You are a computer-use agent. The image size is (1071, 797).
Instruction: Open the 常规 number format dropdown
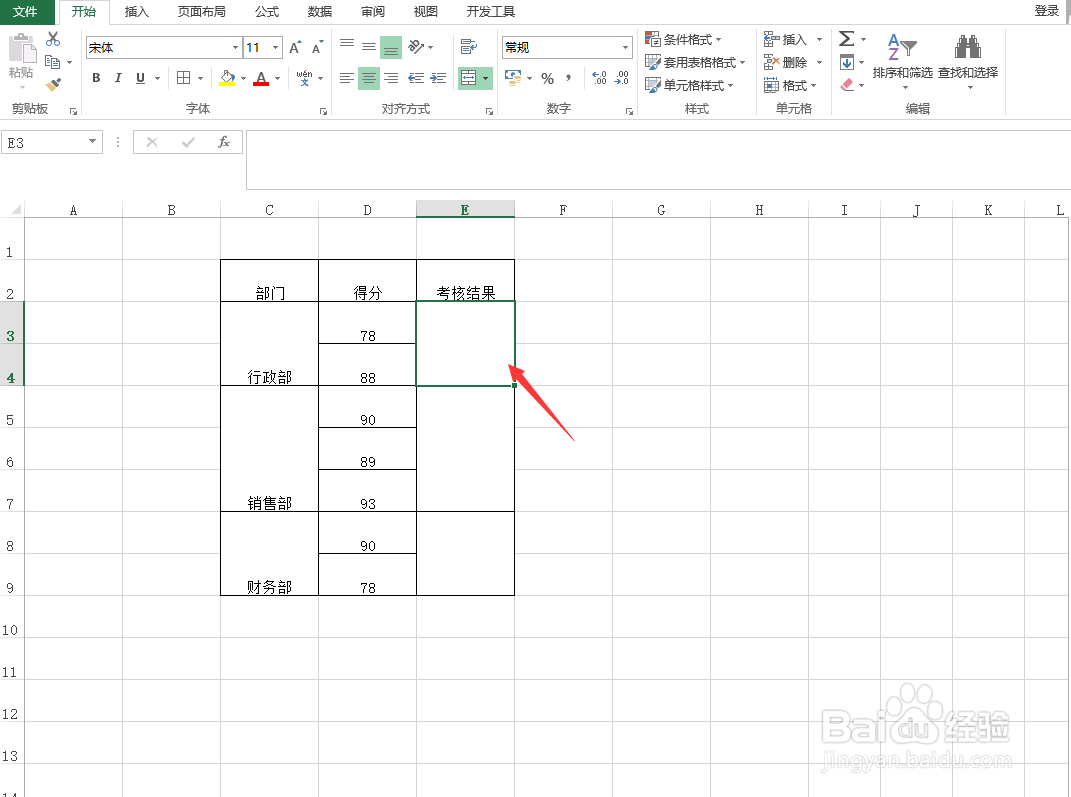click(x=625, y=47)
